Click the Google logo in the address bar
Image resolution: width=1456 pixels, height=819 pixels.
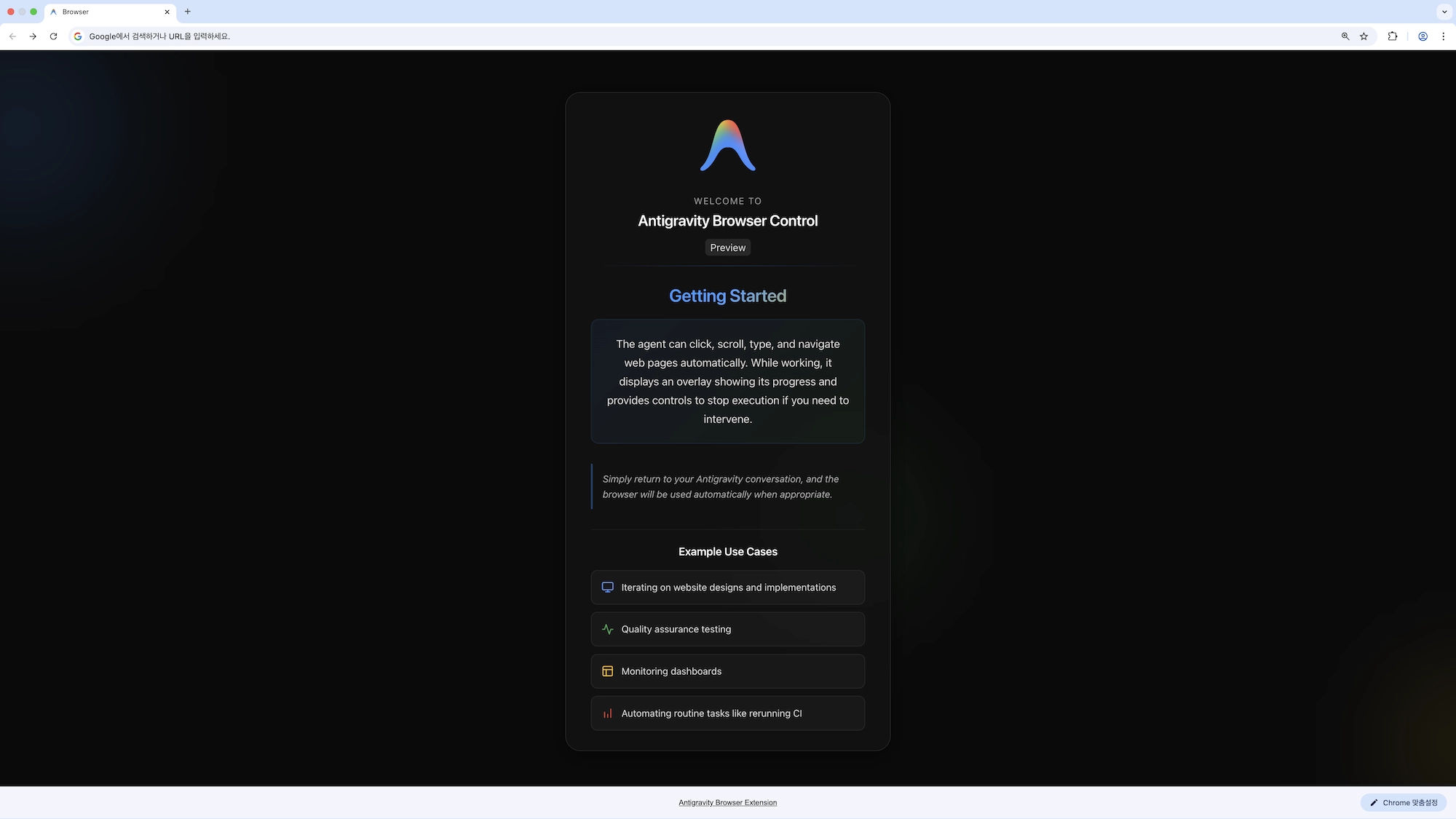tap(77, 36)
